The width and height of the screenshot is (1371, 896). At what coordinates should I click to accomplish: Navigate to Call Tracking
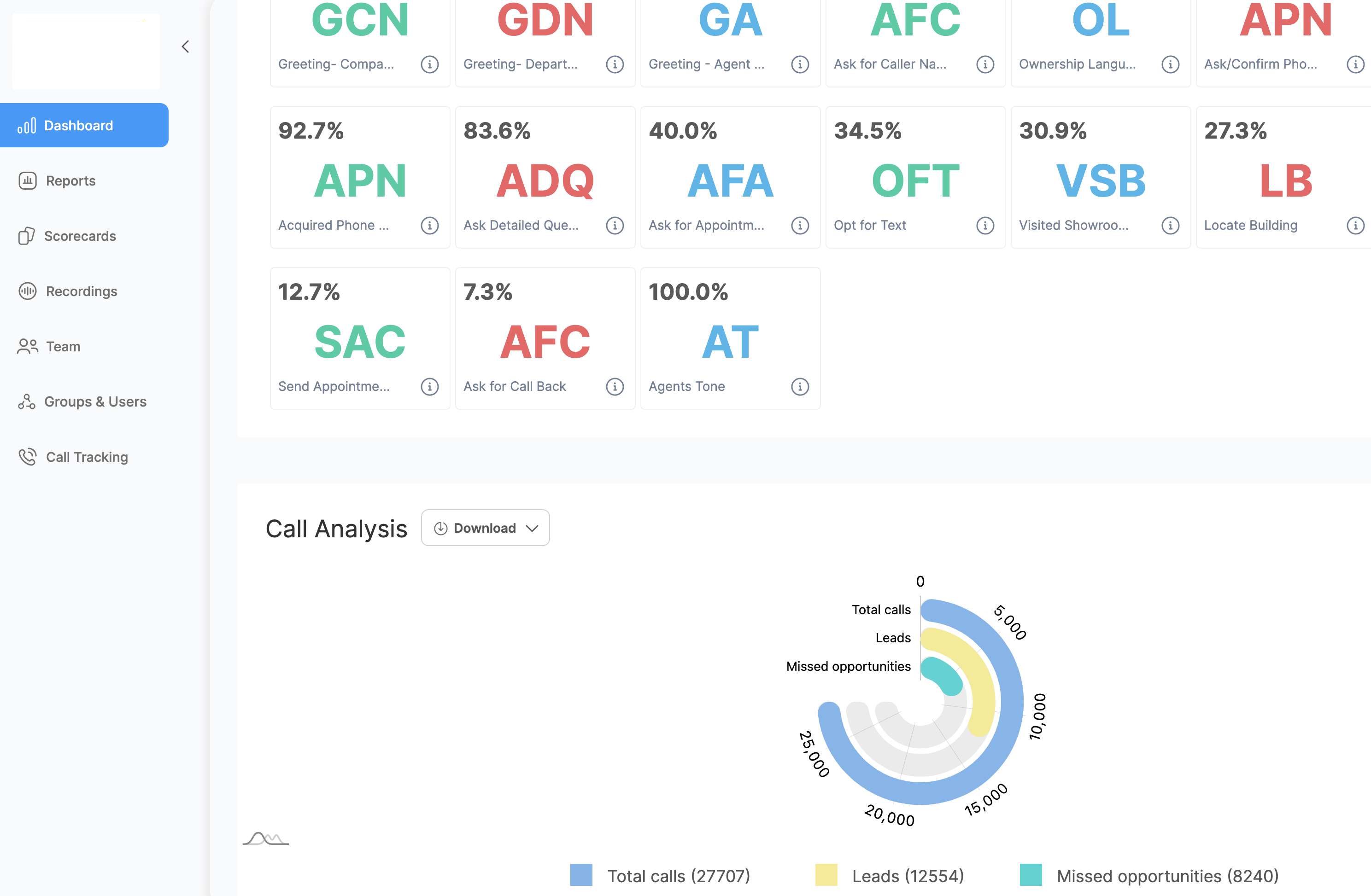coord(87,457)
